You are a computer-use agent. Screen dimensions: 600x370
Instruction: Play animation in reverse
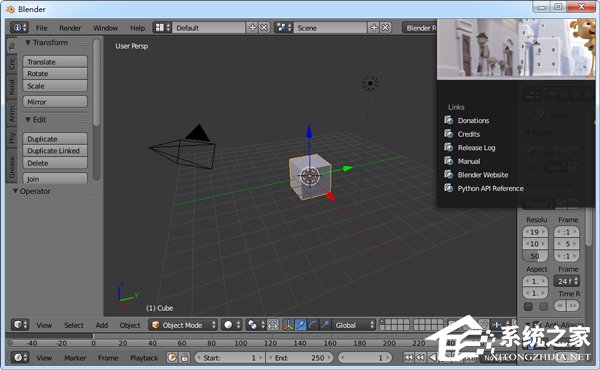tap(432, 358)
